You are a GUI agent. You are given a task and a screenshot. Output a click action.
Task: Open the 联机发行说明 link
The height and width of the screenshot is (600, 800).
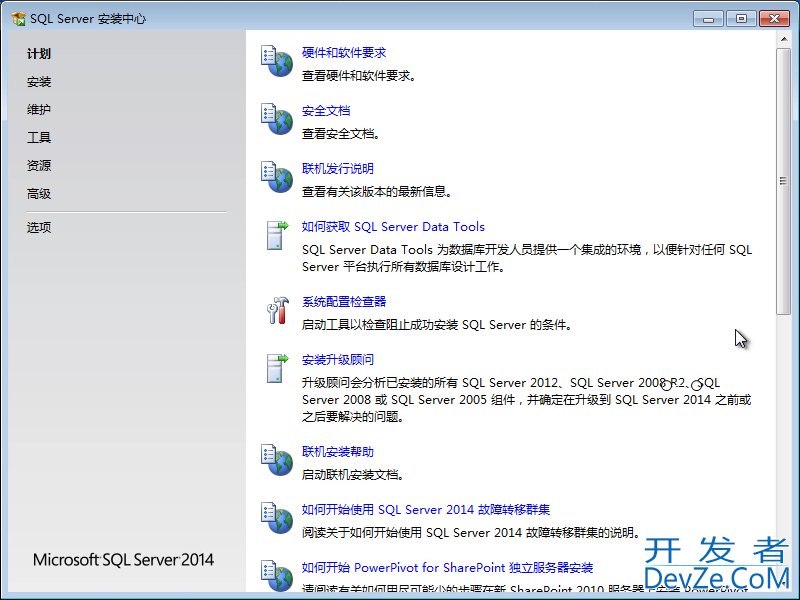[338, 168]
